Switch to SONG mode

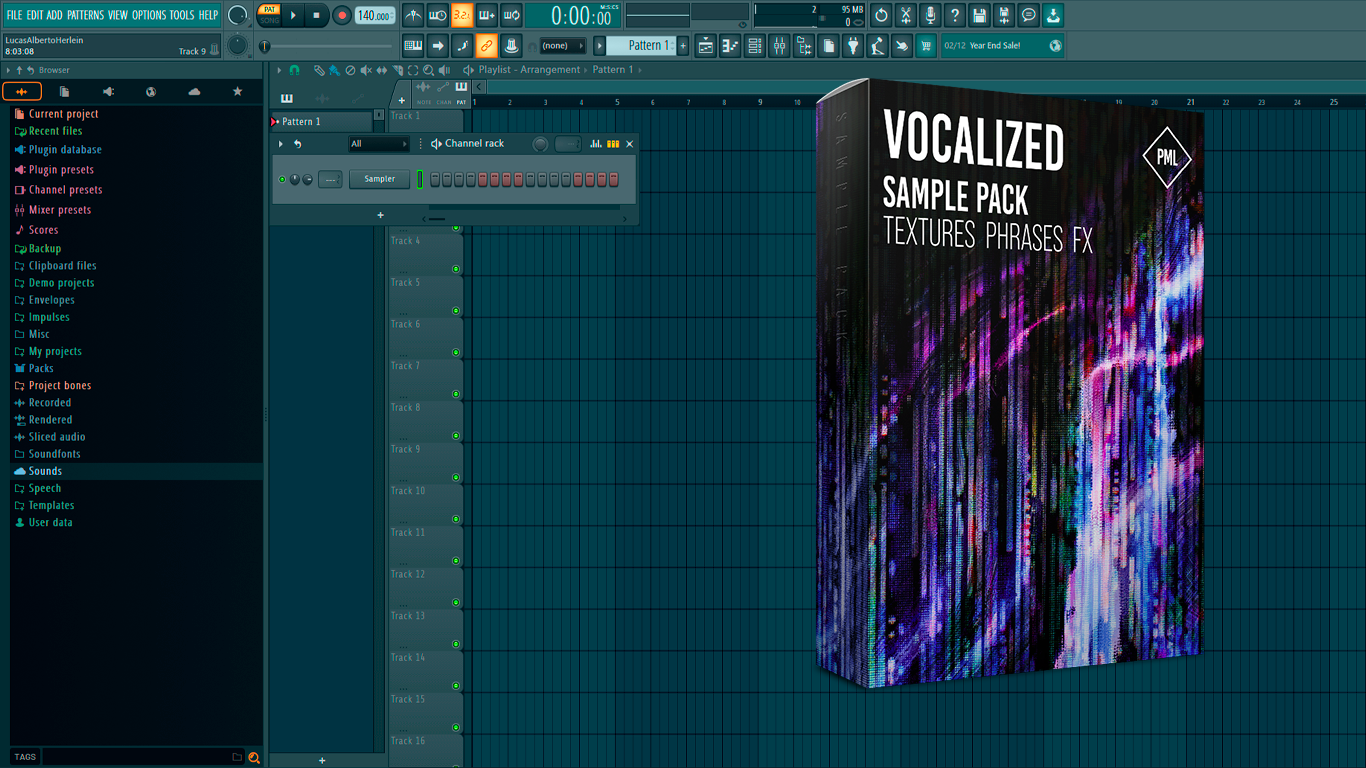270,20
